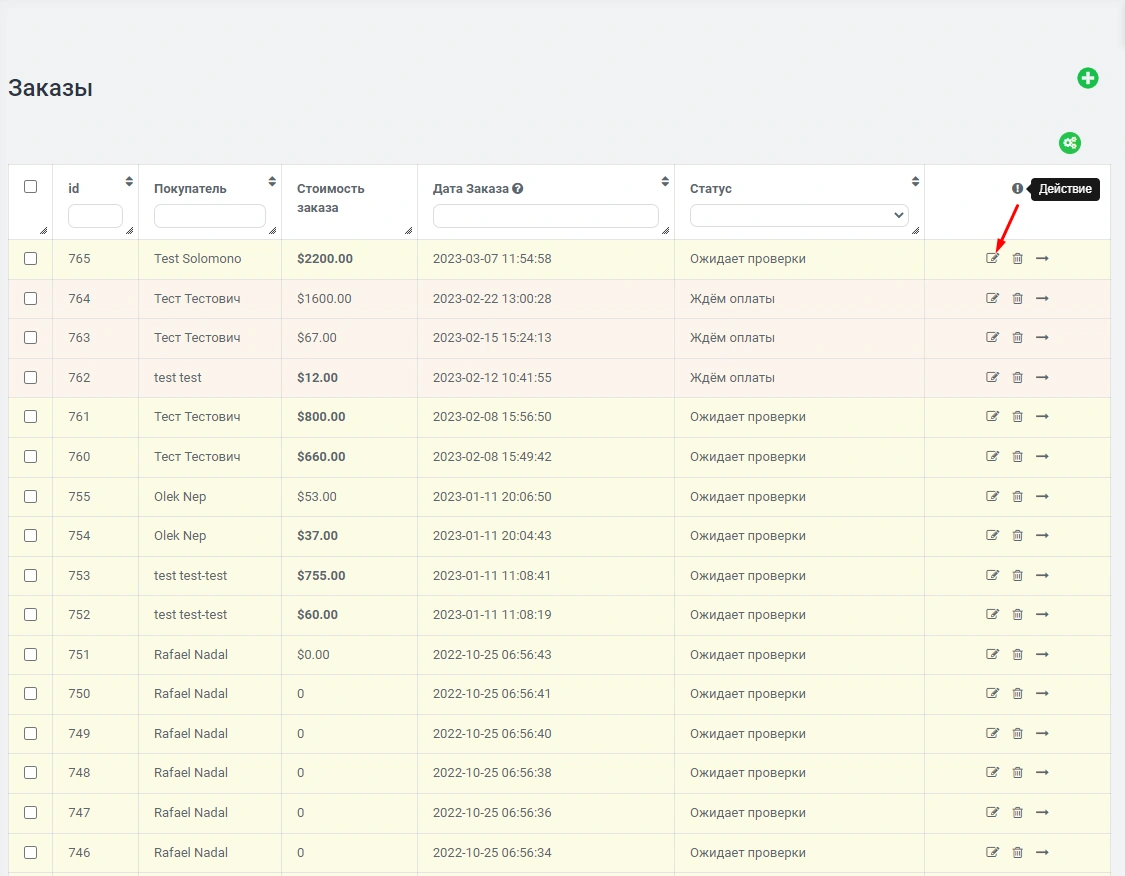Click the id filter input field

pyautogui.click(x=95, y=216)
